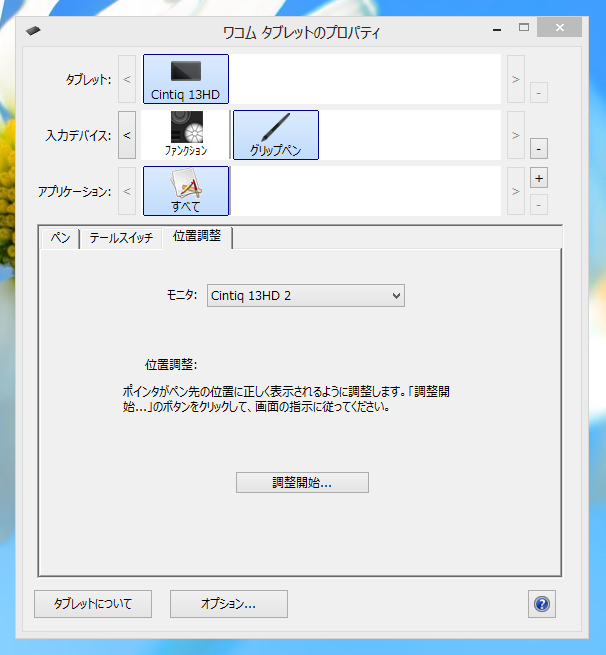The height and width of the screenshot is (655, 606).
Task: Select the グリップペン grip pen icon
Action: tap(276, 135)
